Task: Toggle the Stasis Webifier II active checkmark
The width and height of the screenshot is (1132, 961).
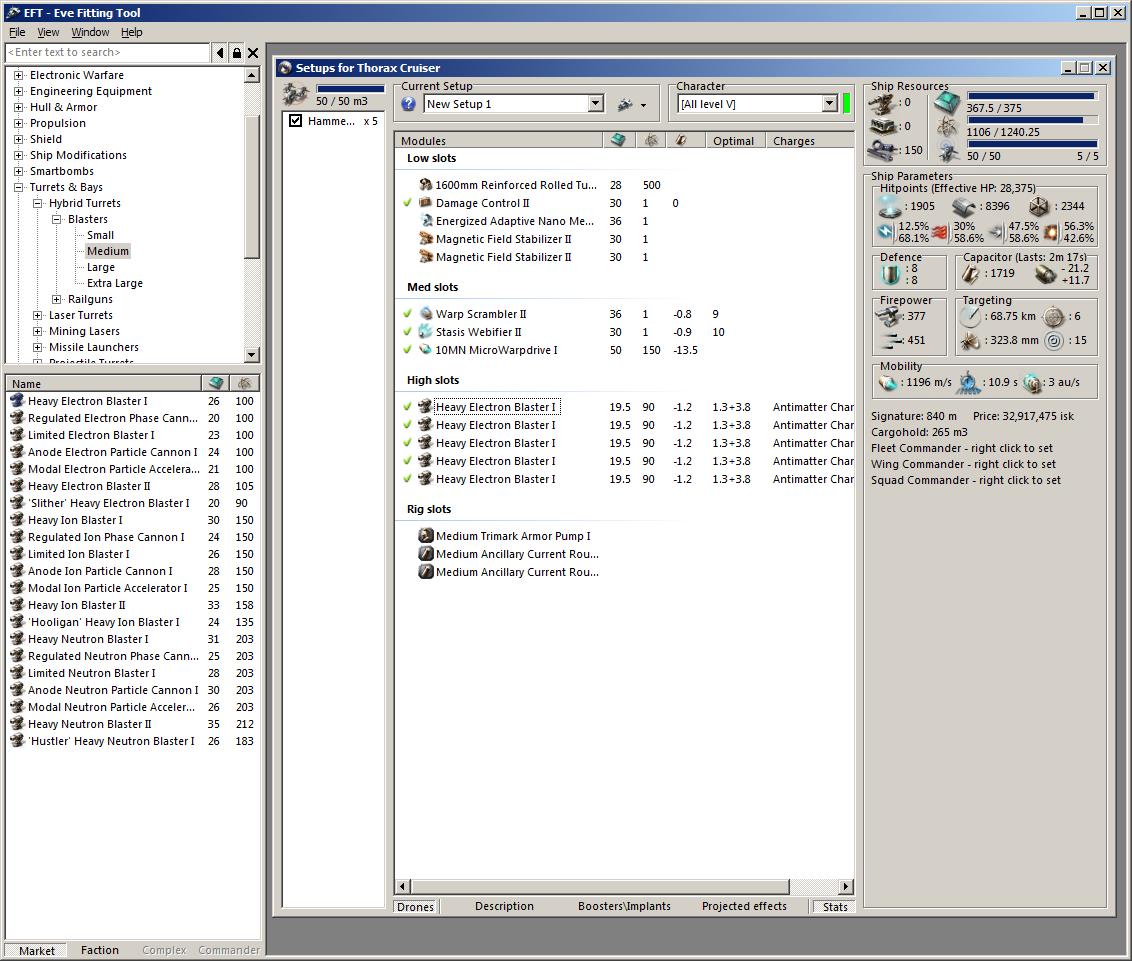Action: (x=407, y=332)
